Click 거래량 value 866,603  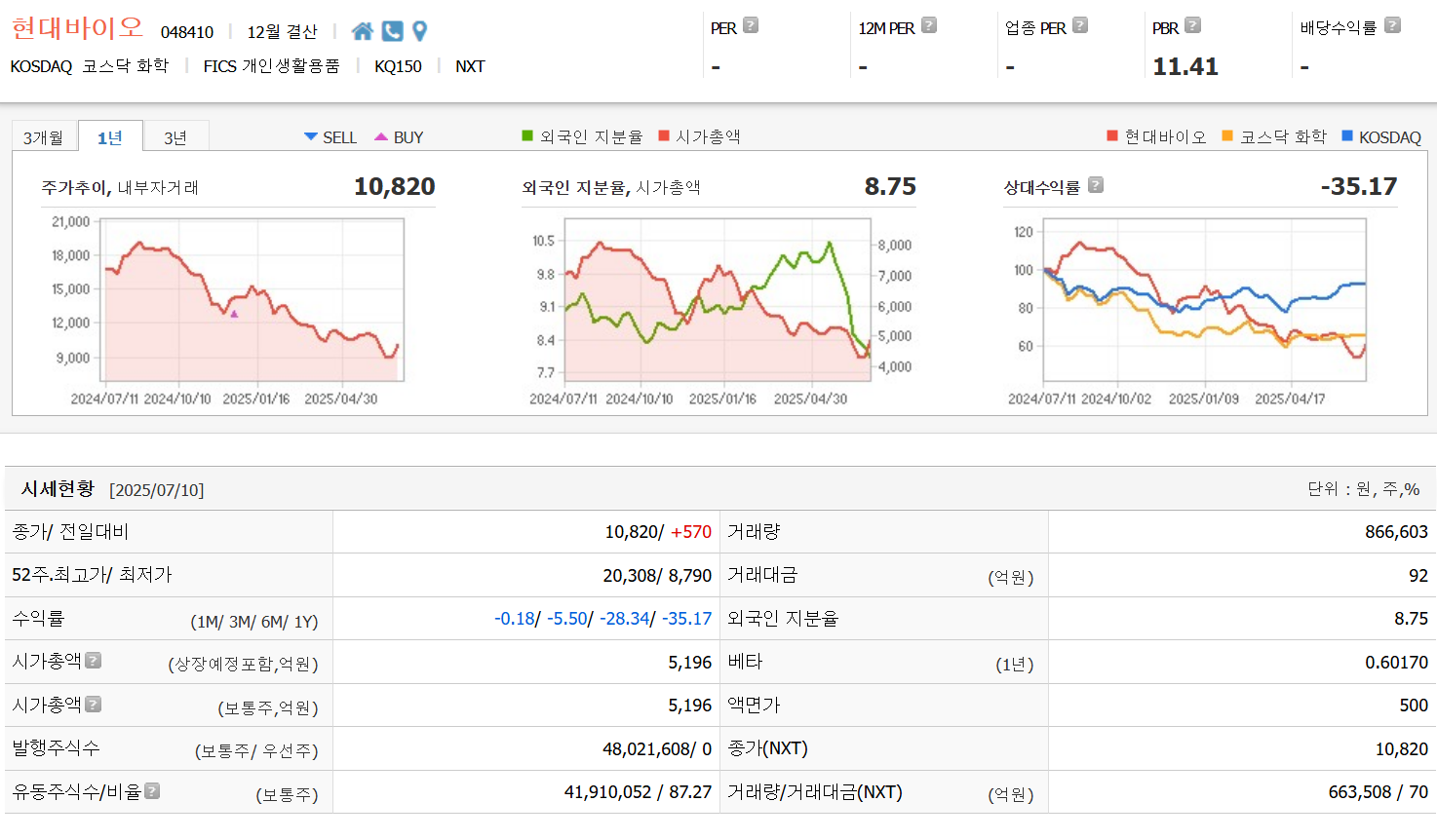pyautogui.click(x=1396, y=532)
